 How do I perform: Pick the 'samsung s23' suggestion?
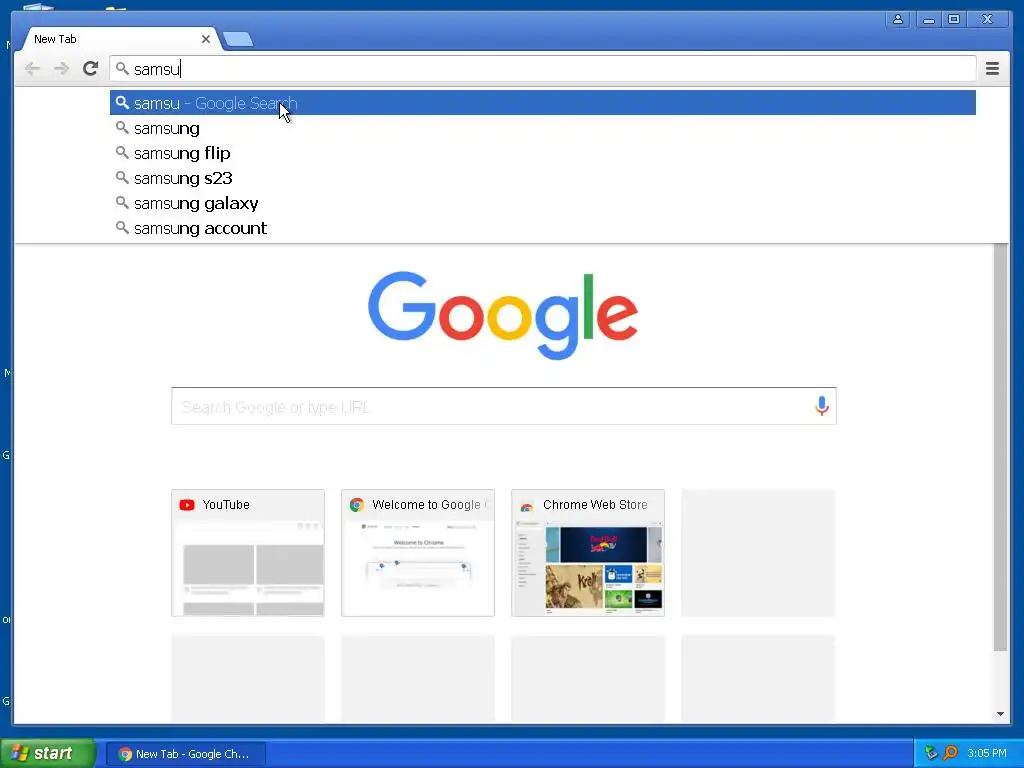pos(542,178)
